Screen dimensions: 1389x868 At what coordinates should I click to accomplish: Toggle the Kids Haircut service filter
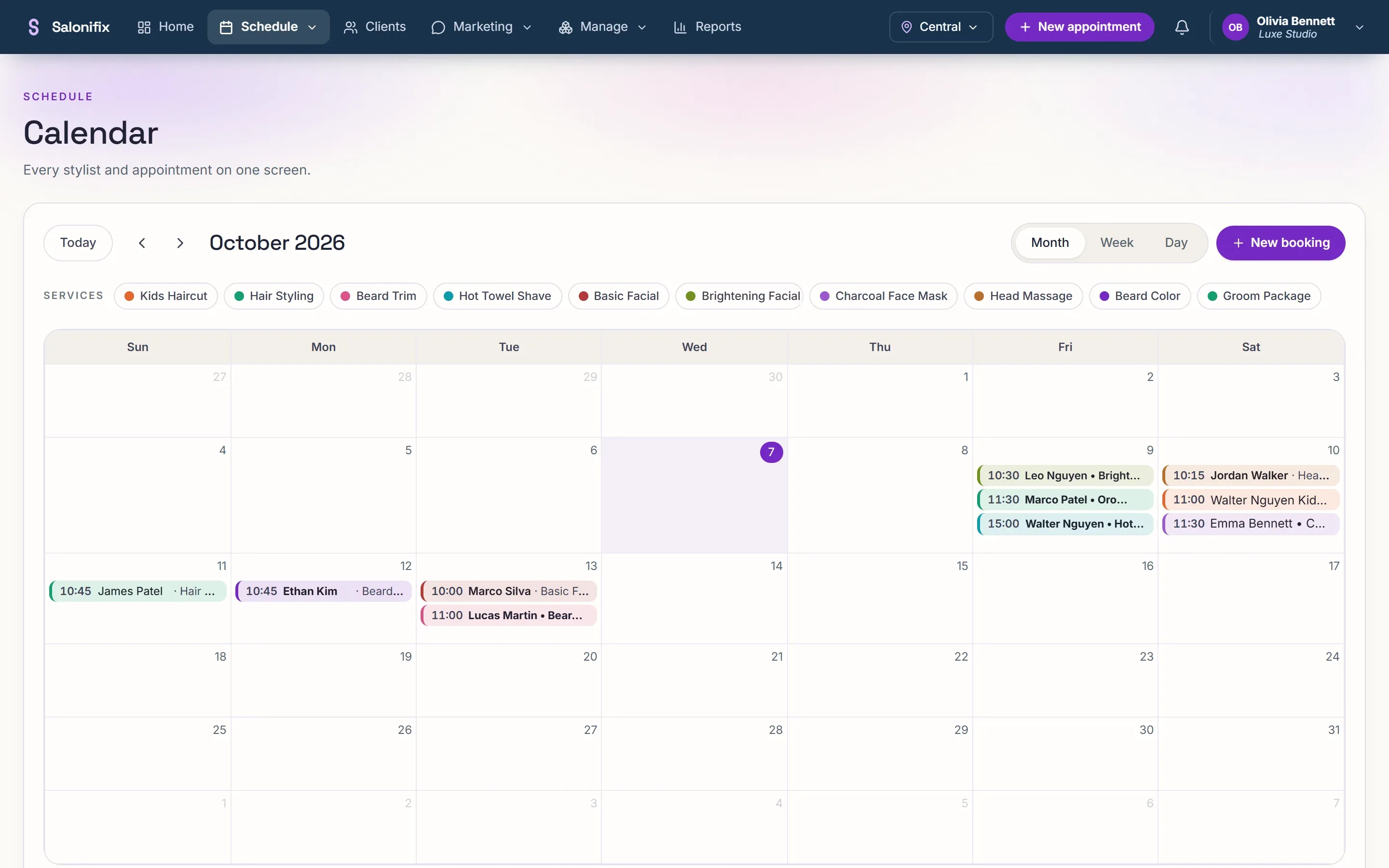[166, 296]
